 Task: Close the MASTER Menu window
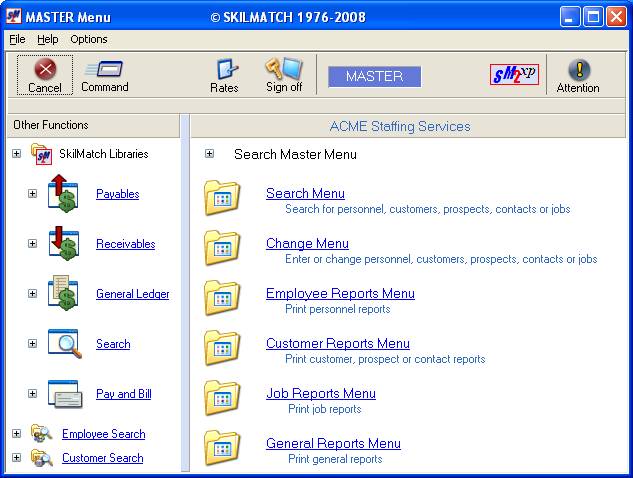[x=616, y=17]
